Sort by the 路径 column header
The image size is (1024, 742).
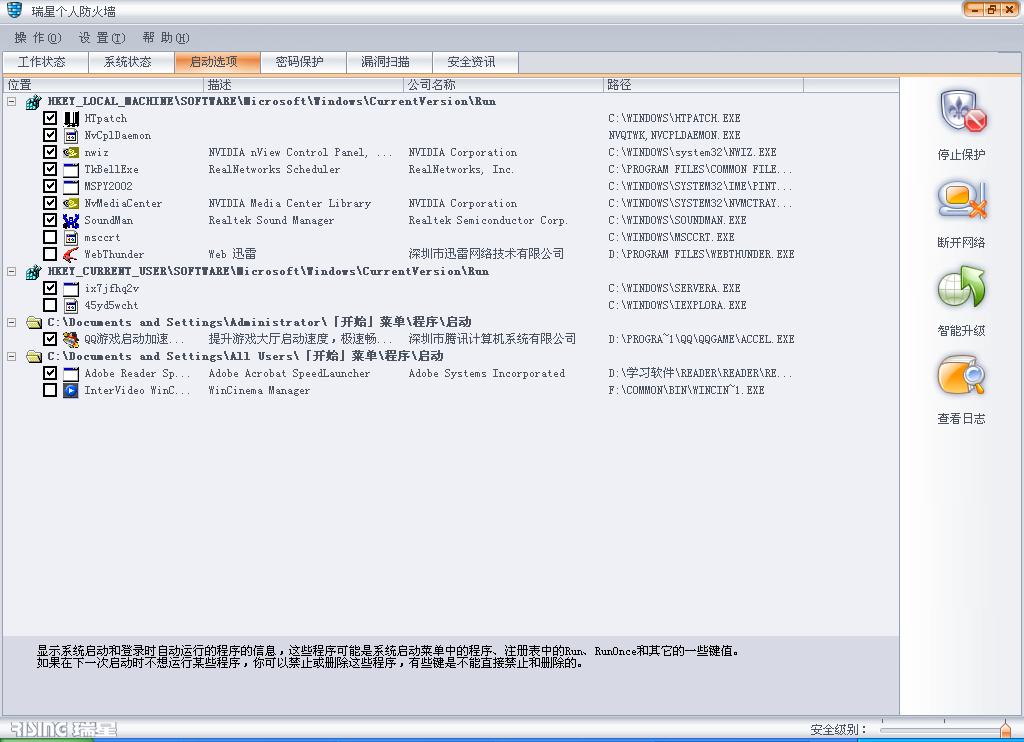point(703,85)
